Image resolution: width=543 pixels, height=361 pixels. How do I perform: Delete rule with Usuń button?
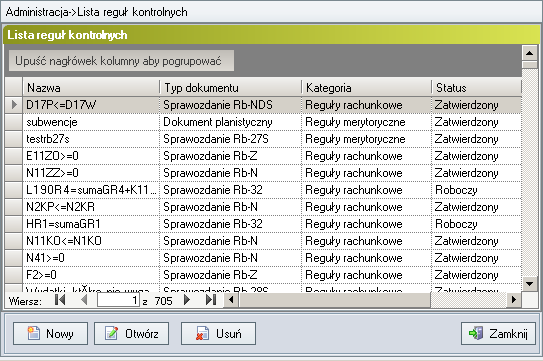point(218,333)
